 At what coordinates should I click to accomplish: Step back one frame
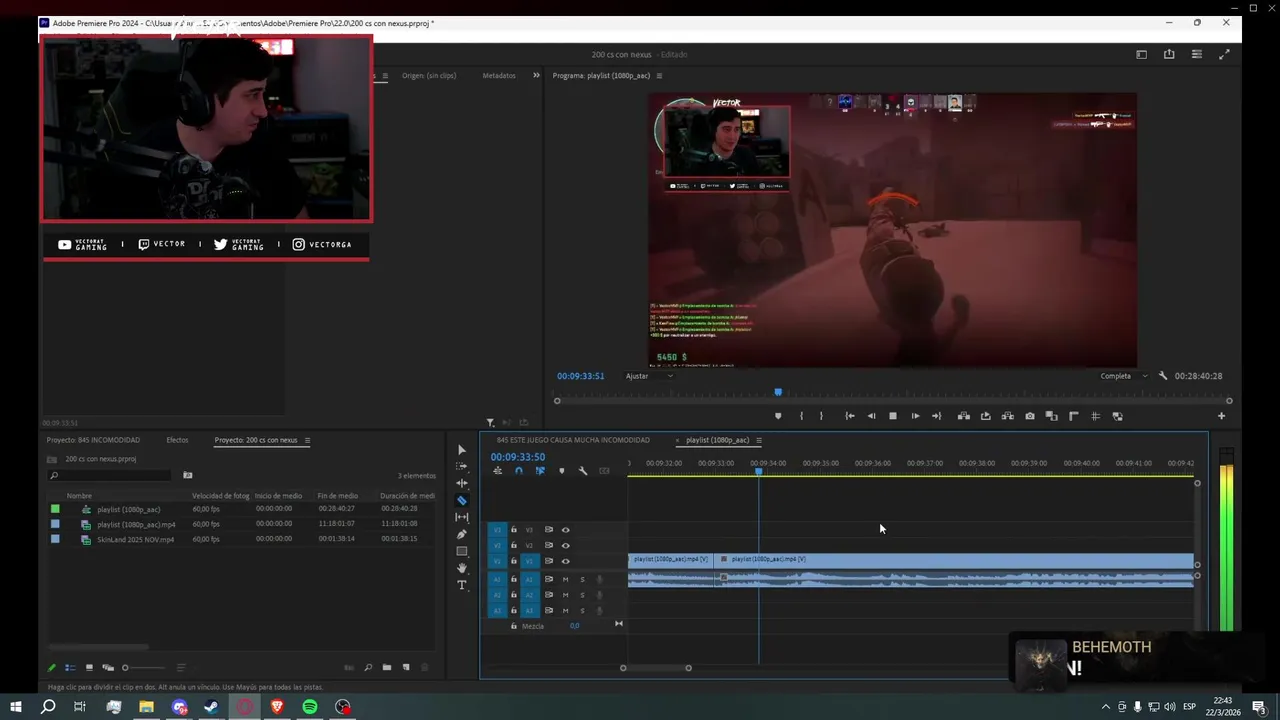[871, 416]
